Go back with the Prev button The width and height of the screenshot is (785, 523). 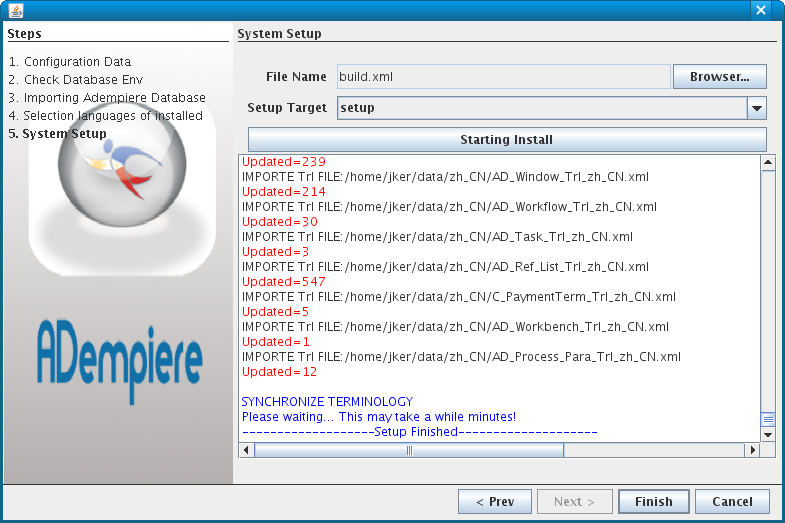pyautogui.click(x=495, y=501)
